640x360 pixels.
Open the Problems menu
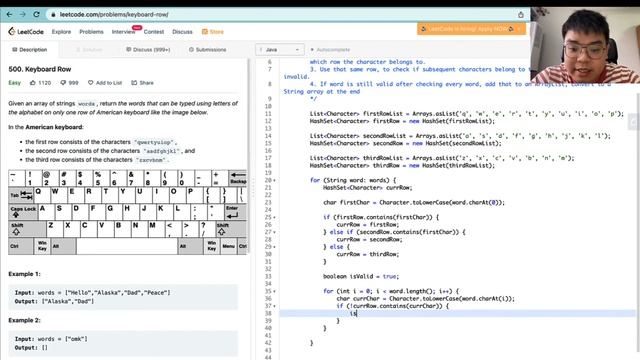click(91, 32)
